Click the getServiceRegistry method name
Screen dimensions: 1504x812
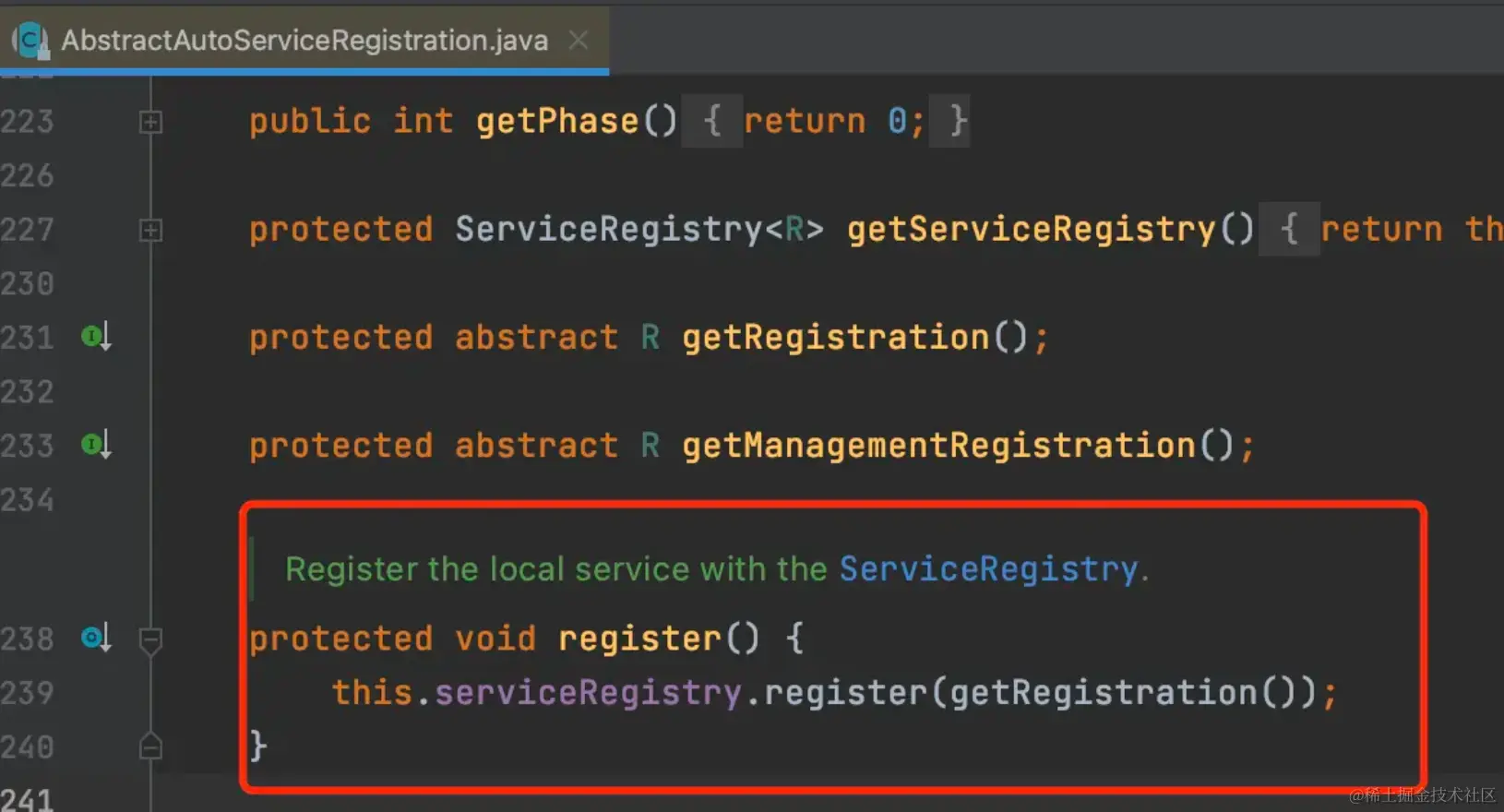[x=1032, y=229]
